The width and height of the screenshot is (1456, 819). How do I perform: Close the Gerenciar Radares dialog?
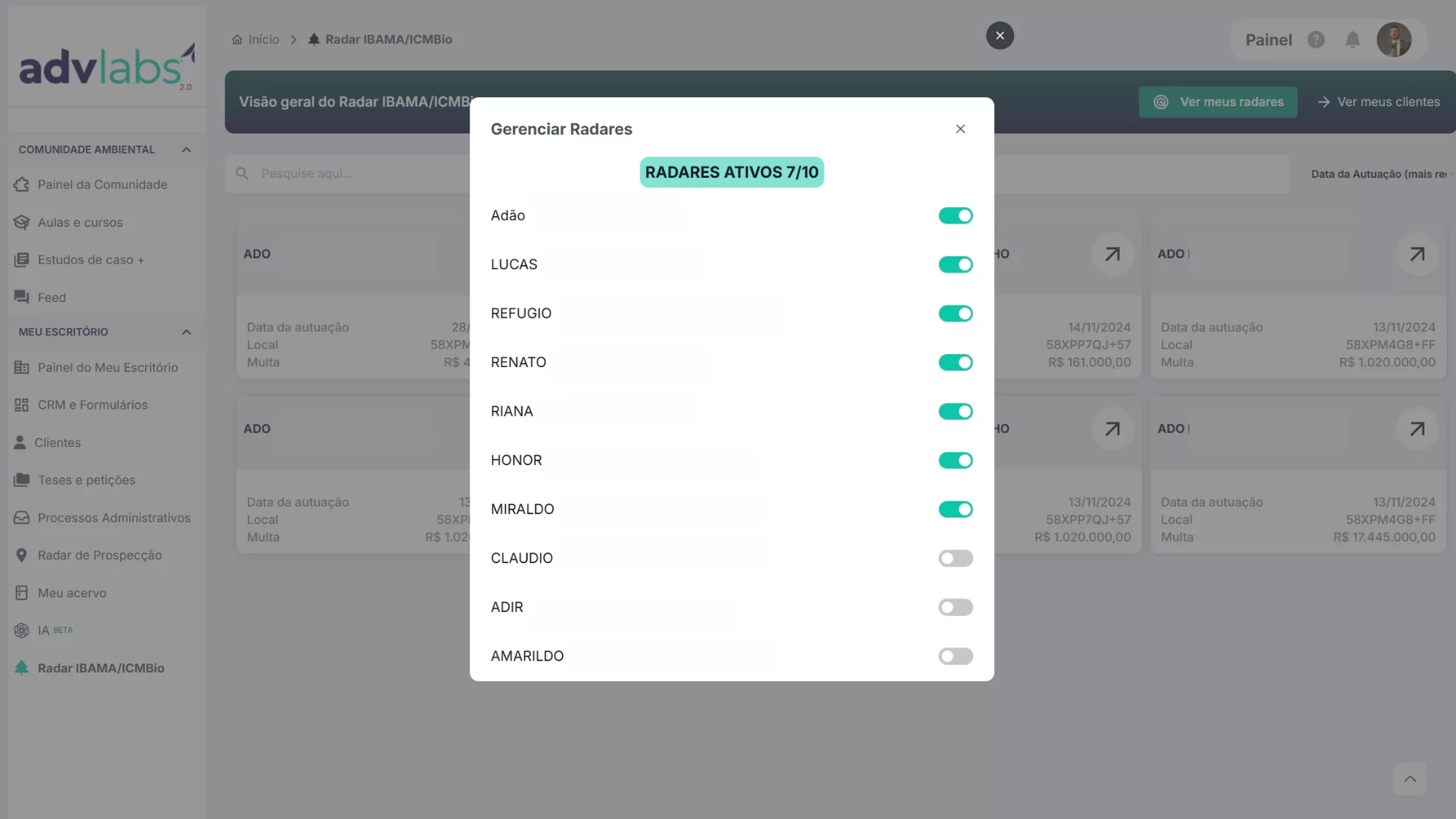[960, 129]
